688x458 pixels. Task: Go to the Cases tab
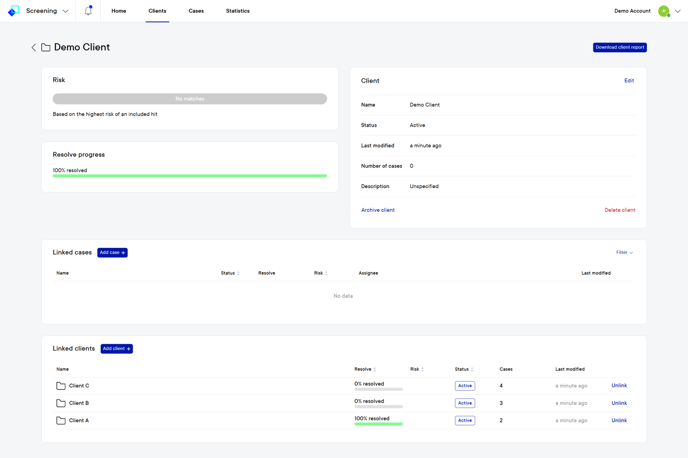pos(196,11)
